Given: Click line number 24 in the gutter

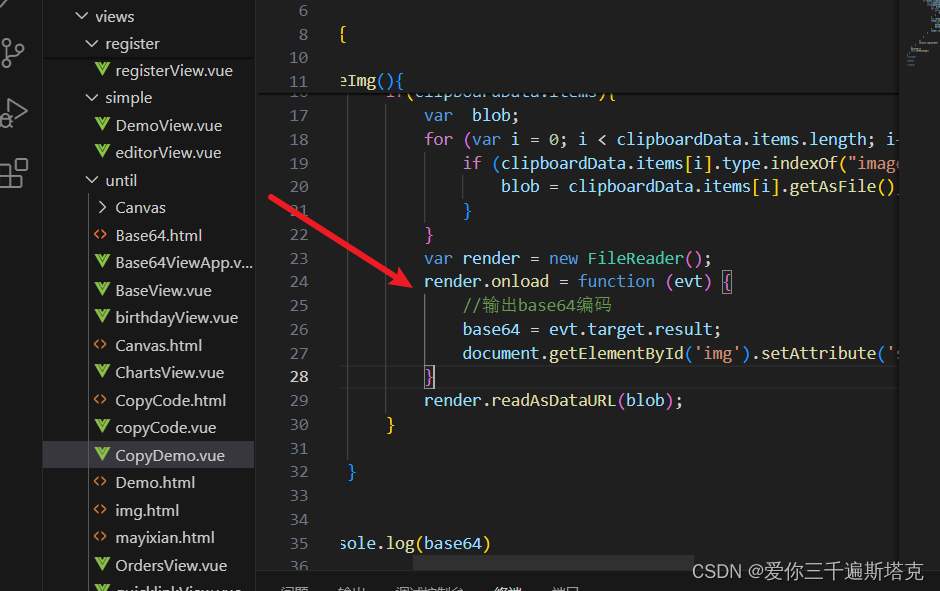Looking at the screenshot, I should tap(299, 282).
